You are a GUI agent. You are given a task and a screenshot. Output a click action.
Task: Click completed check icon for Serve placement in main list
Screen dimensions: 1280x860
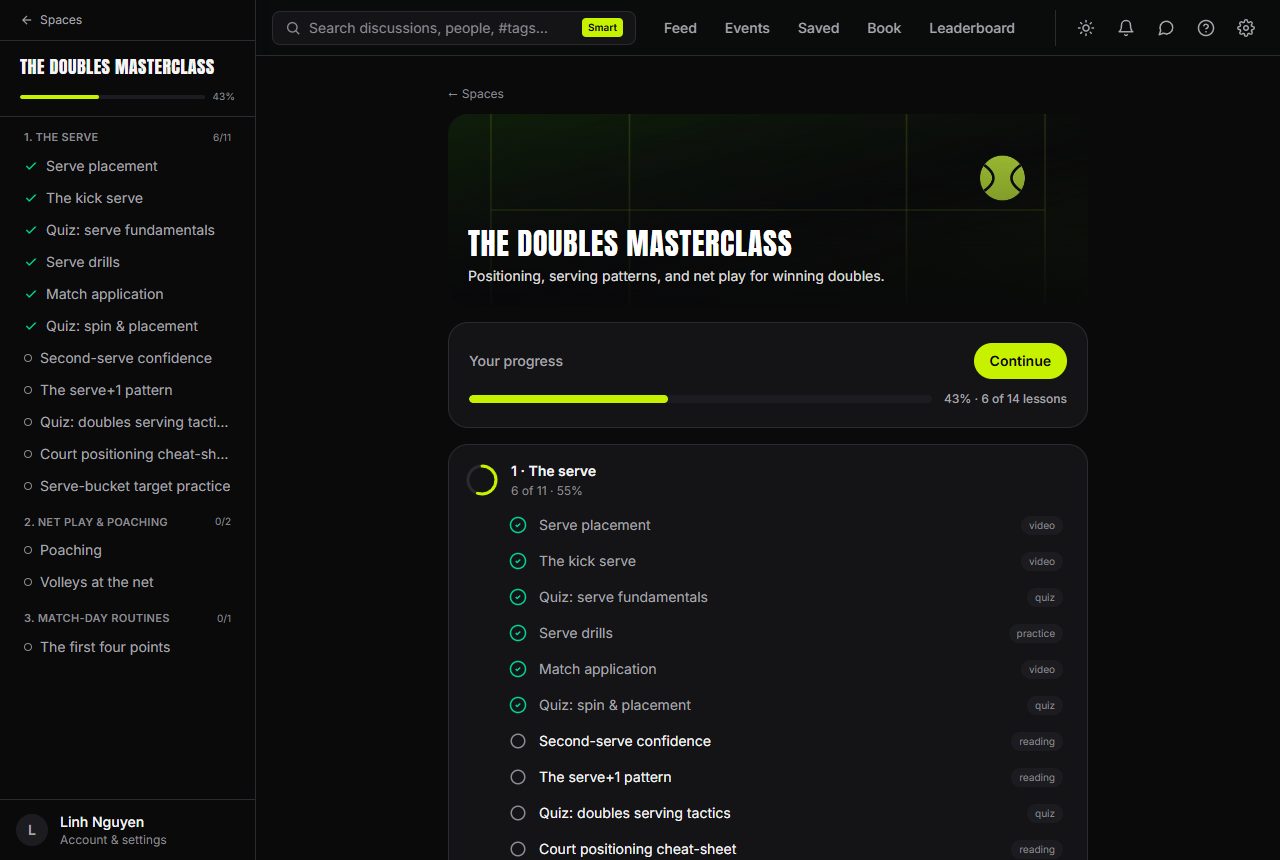[518, 525]
